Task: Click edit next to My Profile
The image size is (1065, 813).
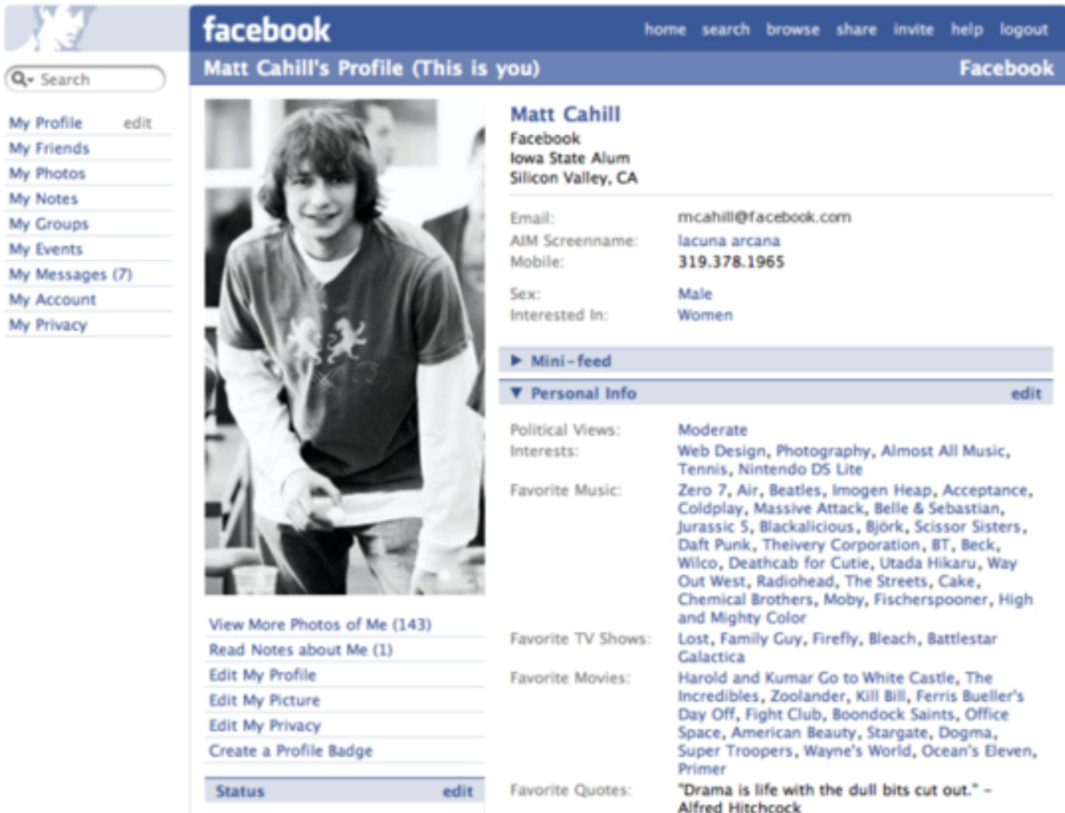Action: pos(137,123)
